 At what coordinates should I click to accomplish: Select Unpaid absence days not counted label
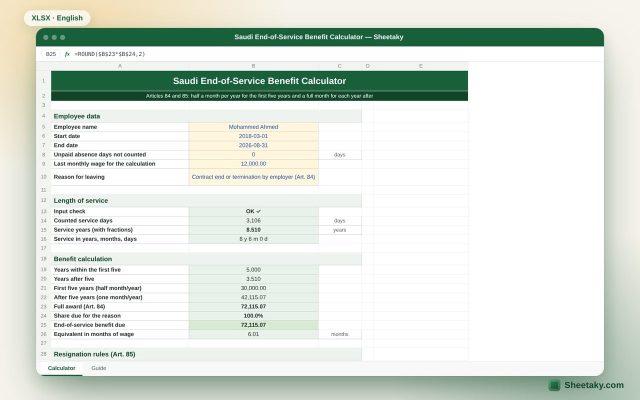(120, 155)
